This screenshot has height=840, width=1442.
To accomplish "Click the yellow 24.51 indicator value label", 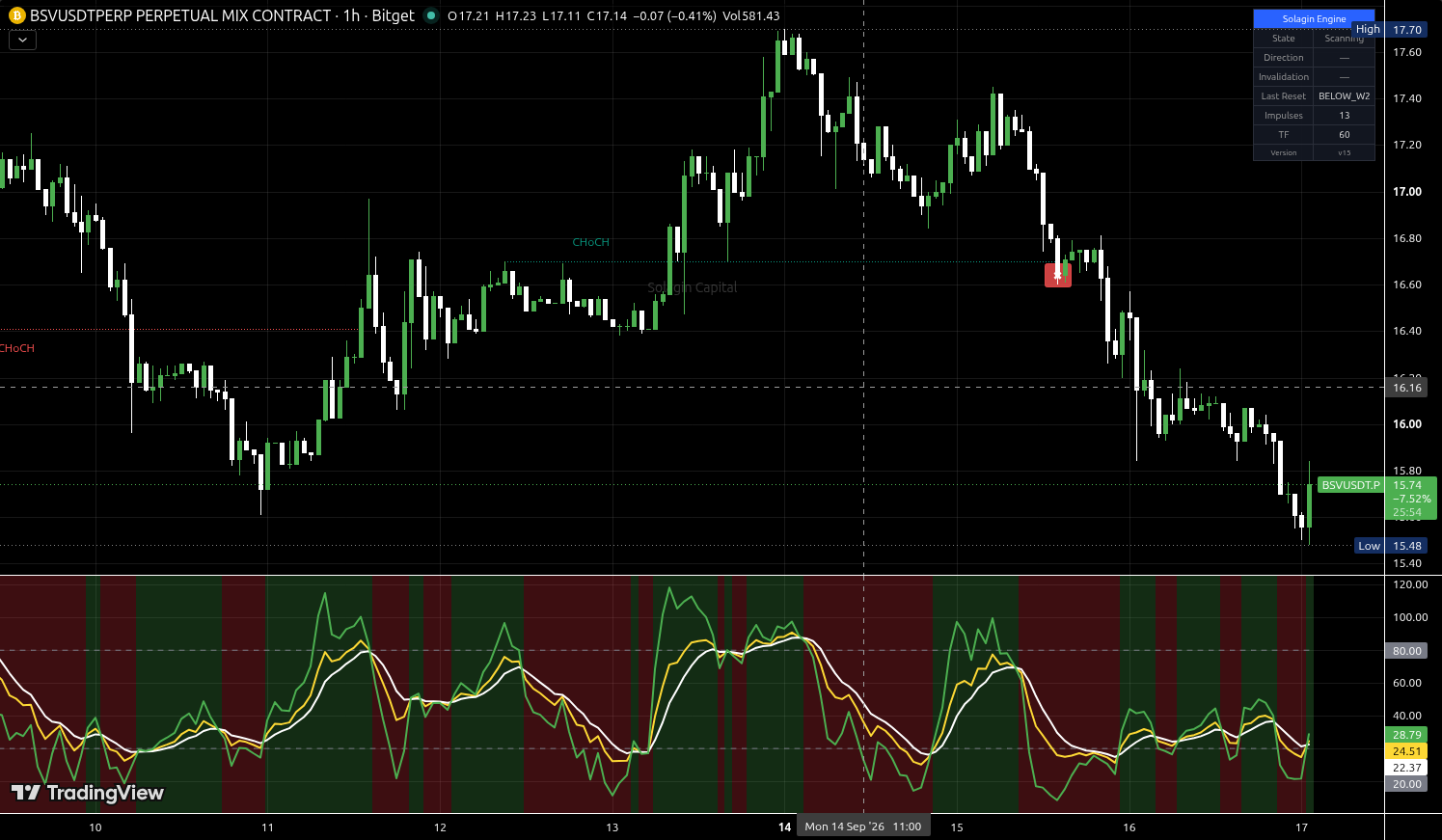I will click(1406, 751).
